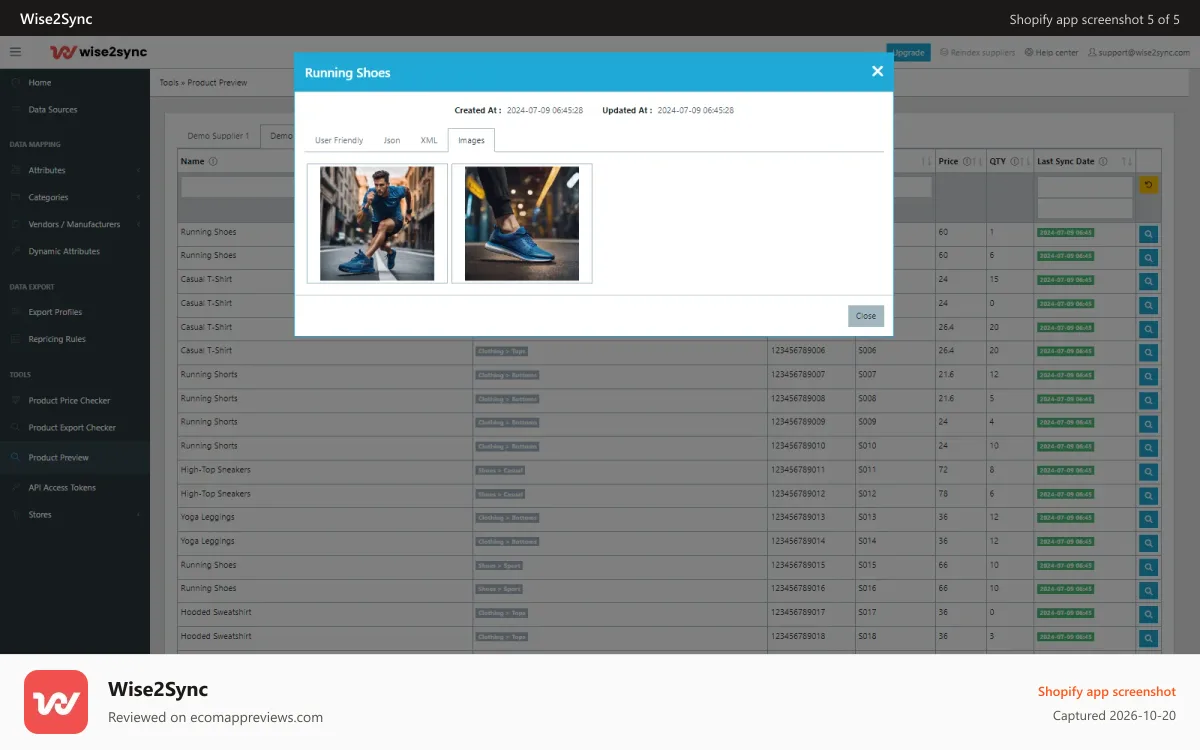The image size is (1200, 750).
Task: Open preview icon for SKU S018 row
Action: [1149, 638]
